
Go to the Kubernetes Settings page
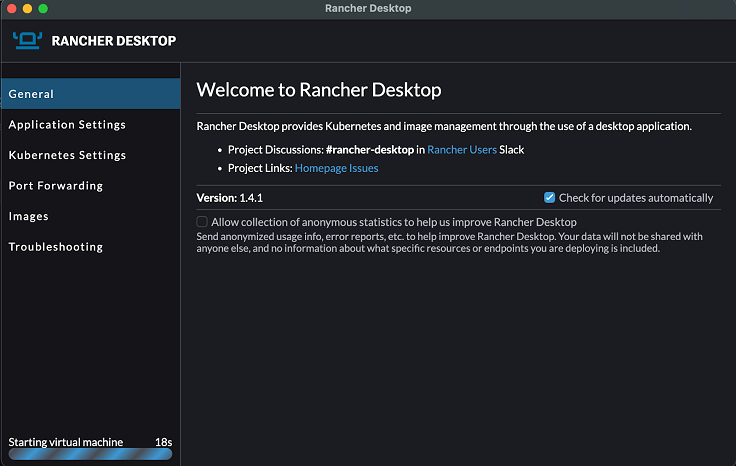[x=67, y=155]
